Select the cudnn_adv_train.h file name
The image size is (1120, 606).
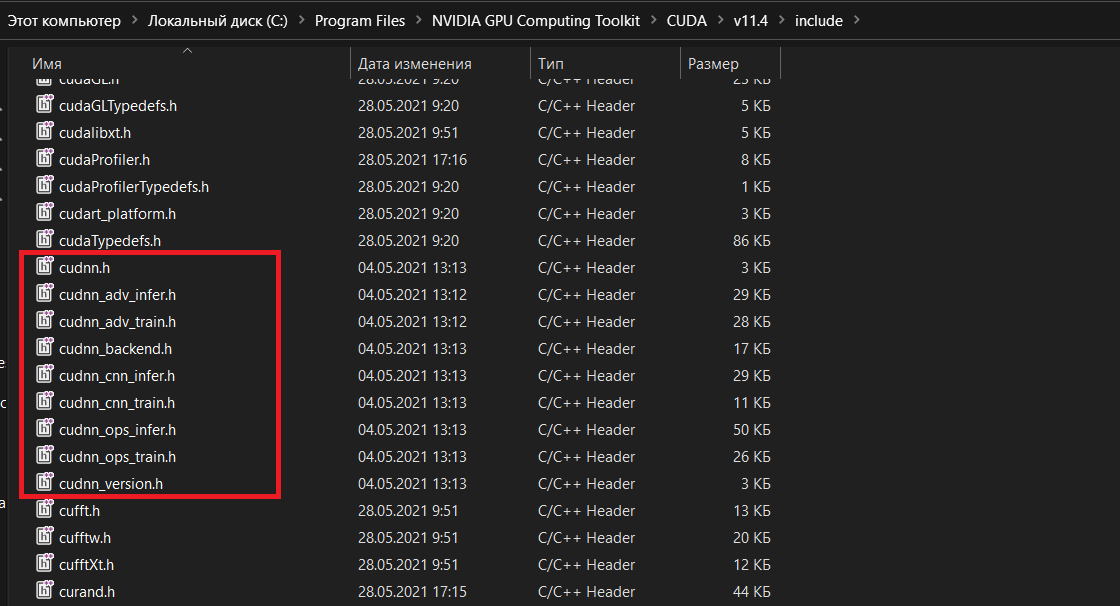point(117,321)
